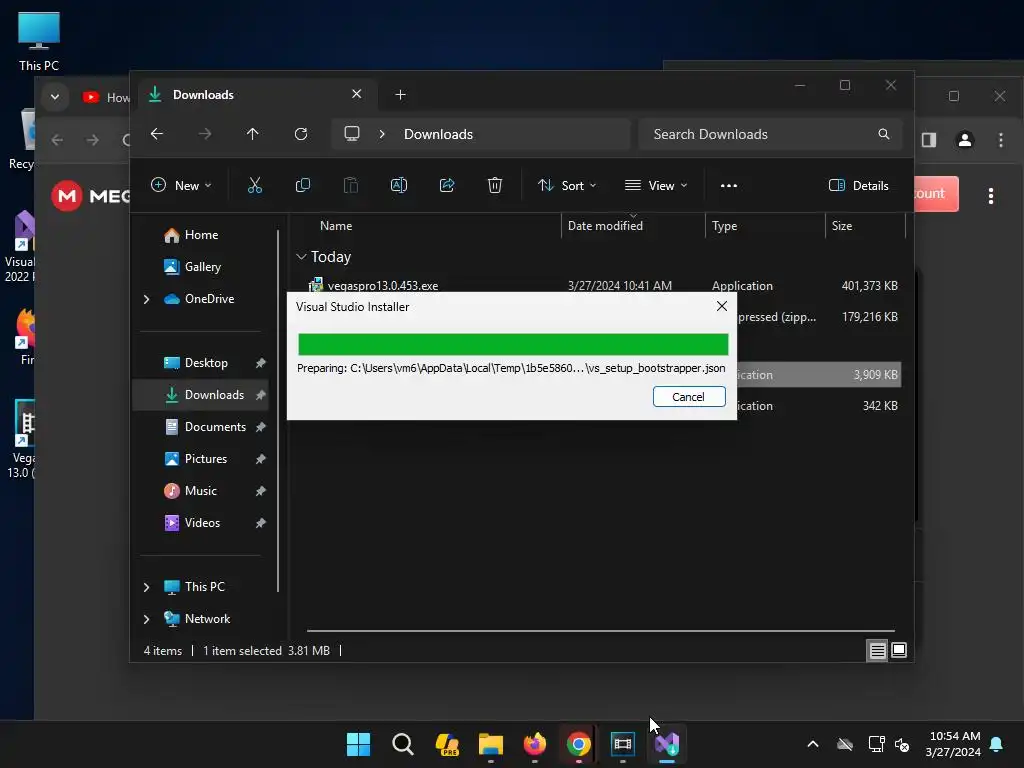This screenshot has width=1024, height=768.
Task: Open Chrome tab search dropdown
Action: click(x=55, y=97)
